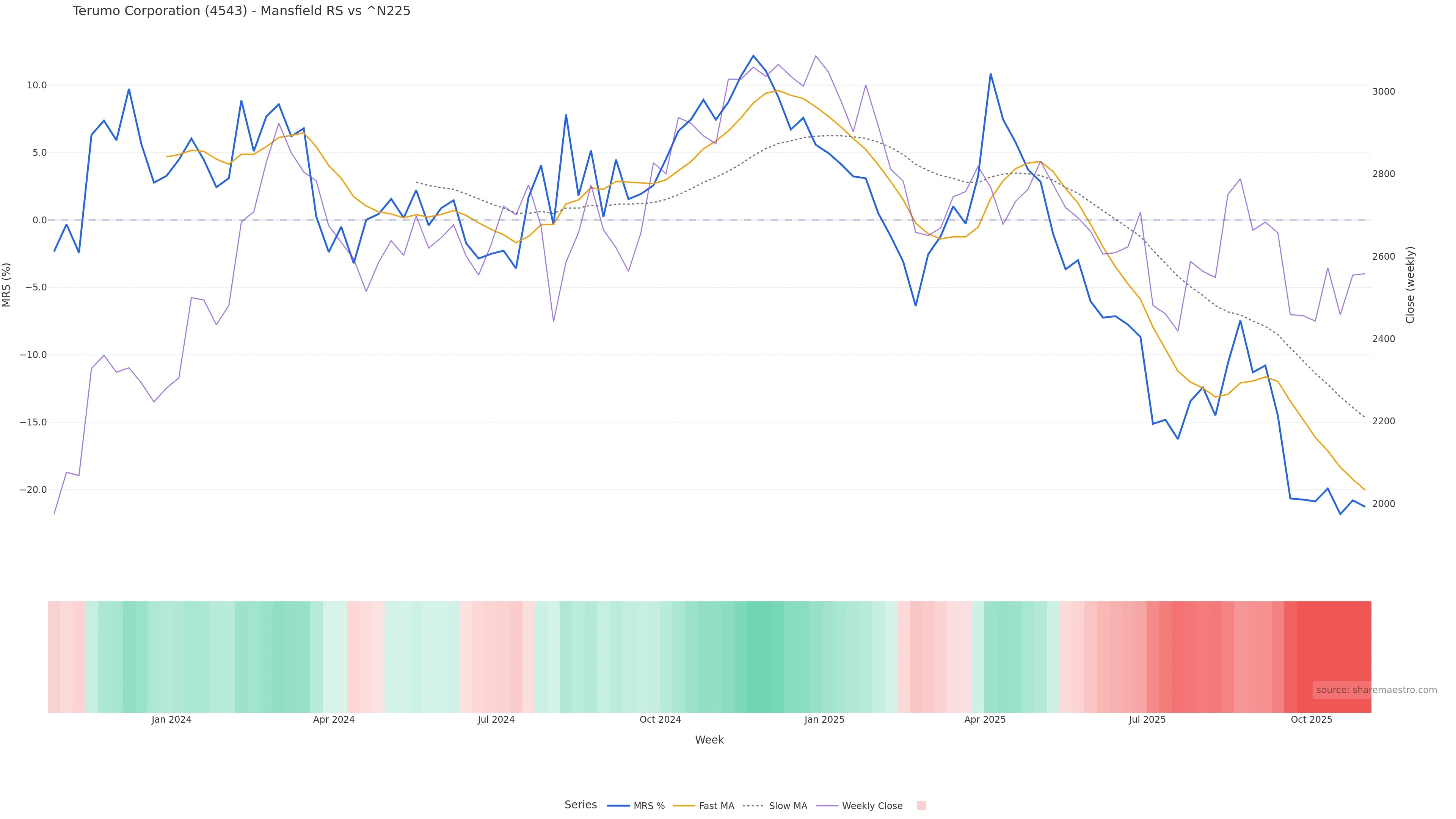Click the Apr 2025 axis tick label

985,720
